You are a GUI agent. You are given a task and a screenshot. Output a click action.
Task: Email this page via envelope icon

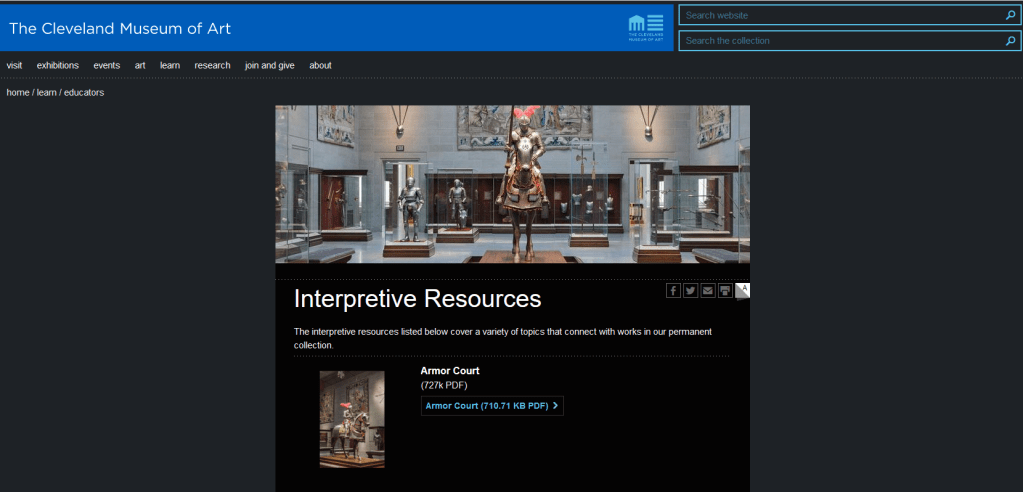click(x=708, y=291)
